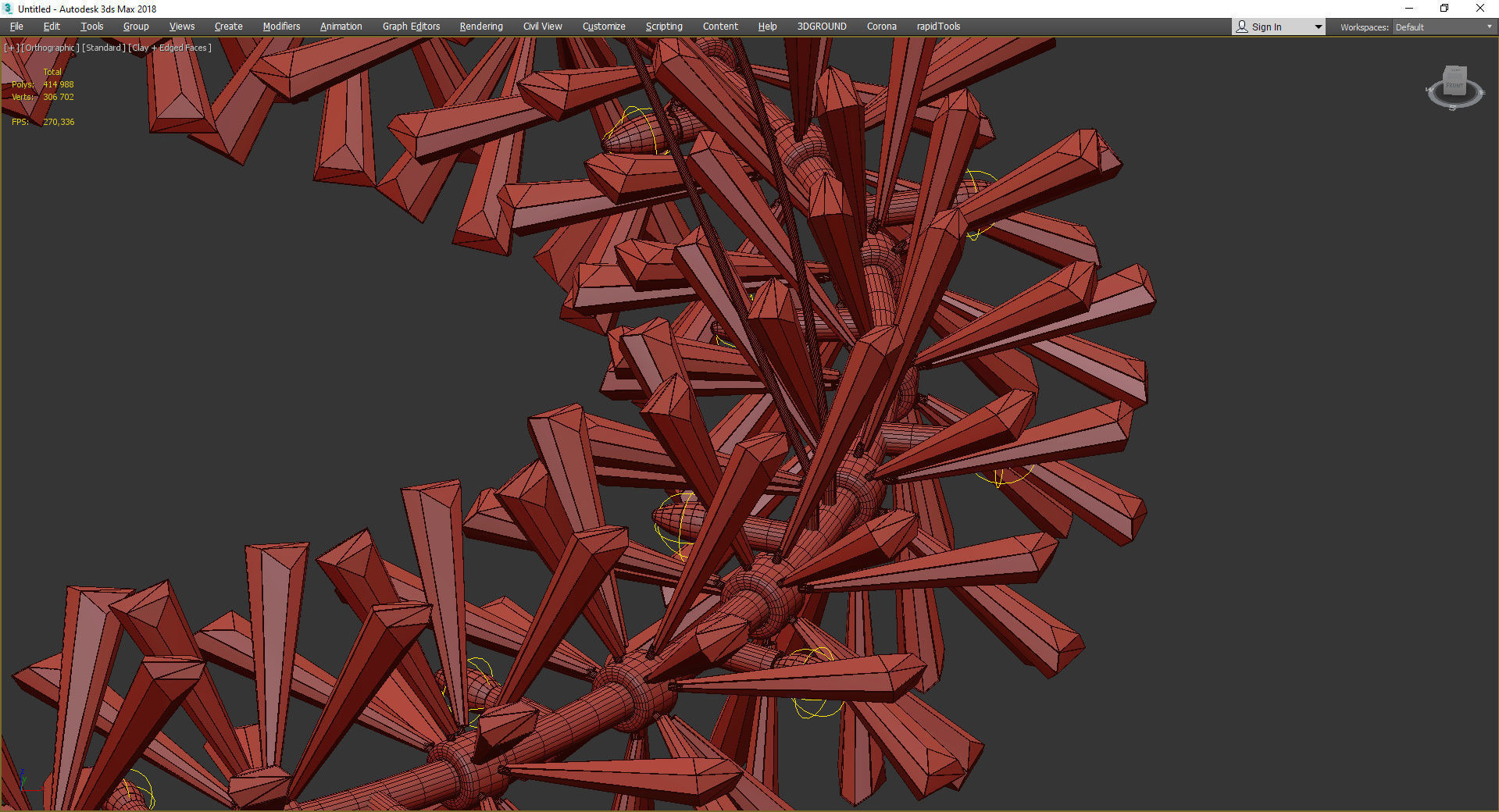Open the Help menu
This screenshot has height=812, width=1499.
pyautogui.click(x=767, y=27)
